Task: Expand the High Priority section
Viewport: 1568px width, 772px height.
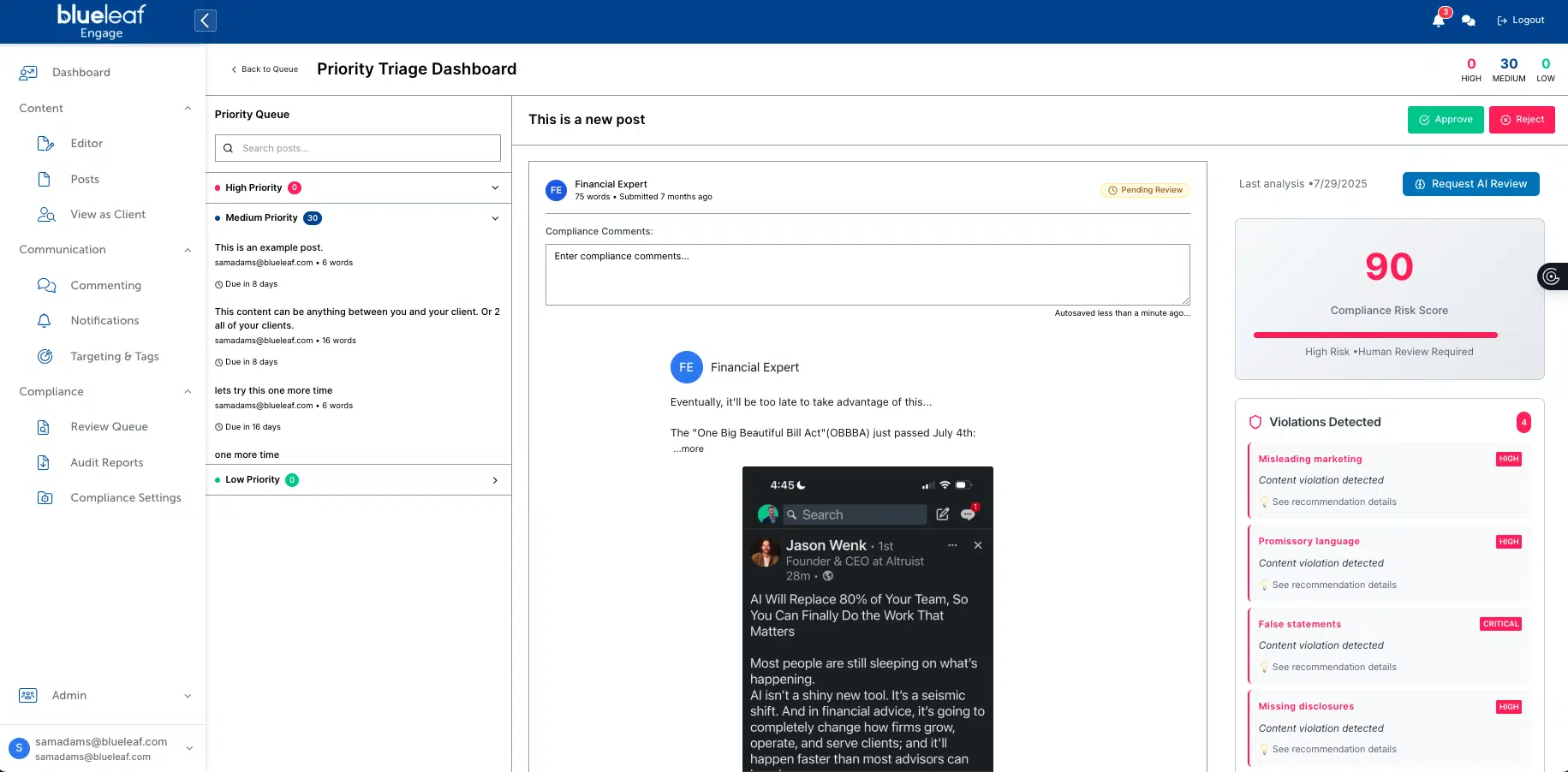Action: coord(495,188)
